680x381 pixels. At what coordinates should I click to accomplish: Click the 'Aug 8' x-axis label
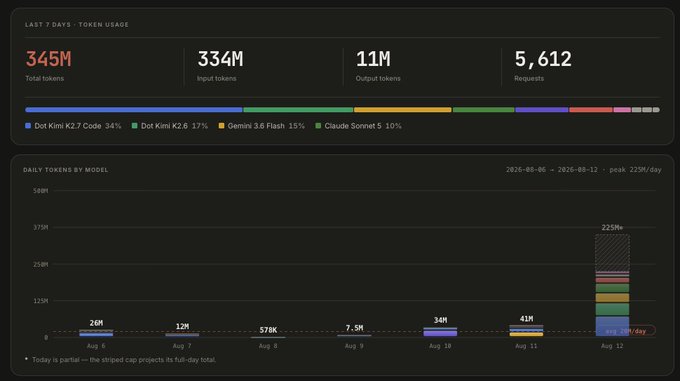[x=268, y=346]
